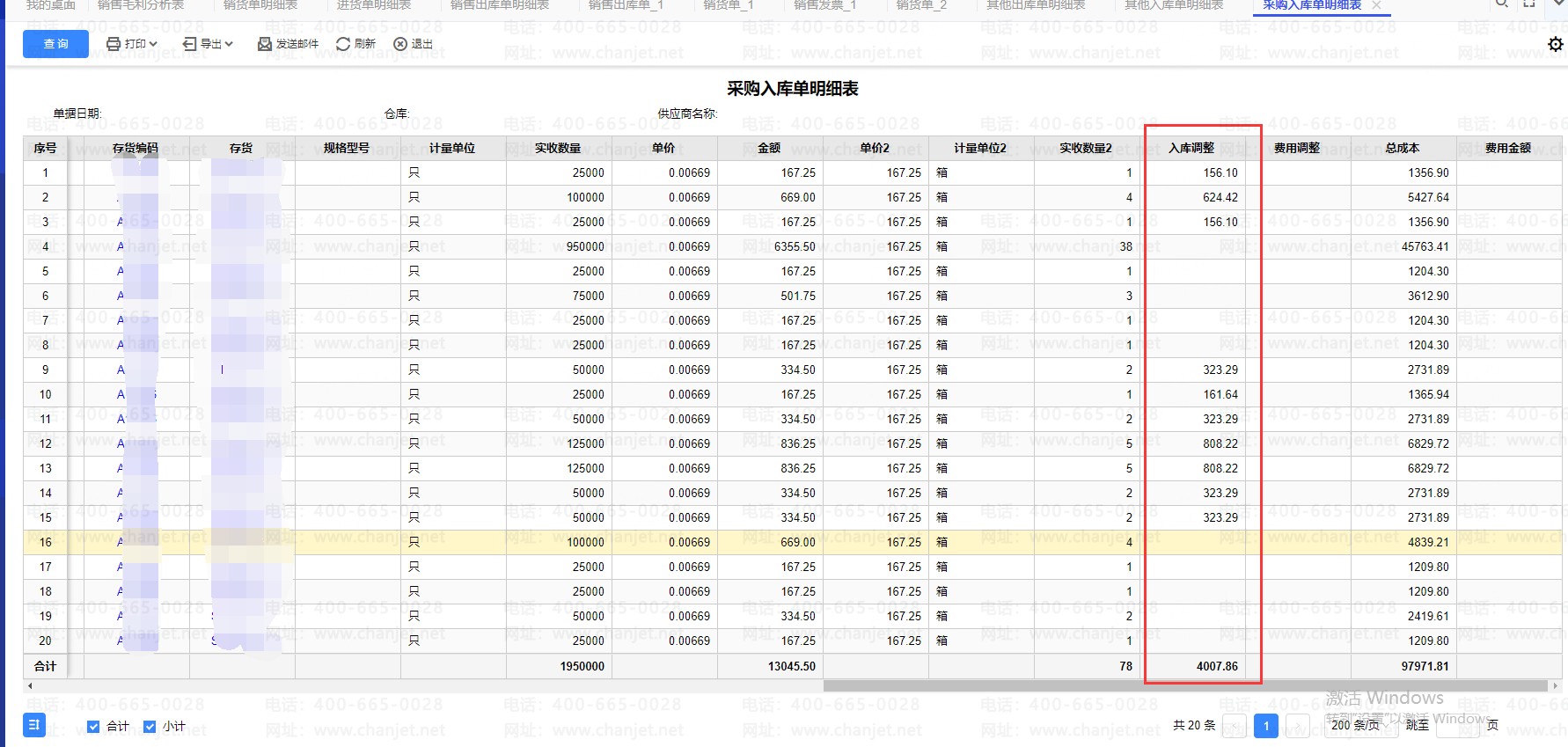Switch to the 其他入库单明细表 tab
This screenshot has width=1568, height=747.
1174,5
